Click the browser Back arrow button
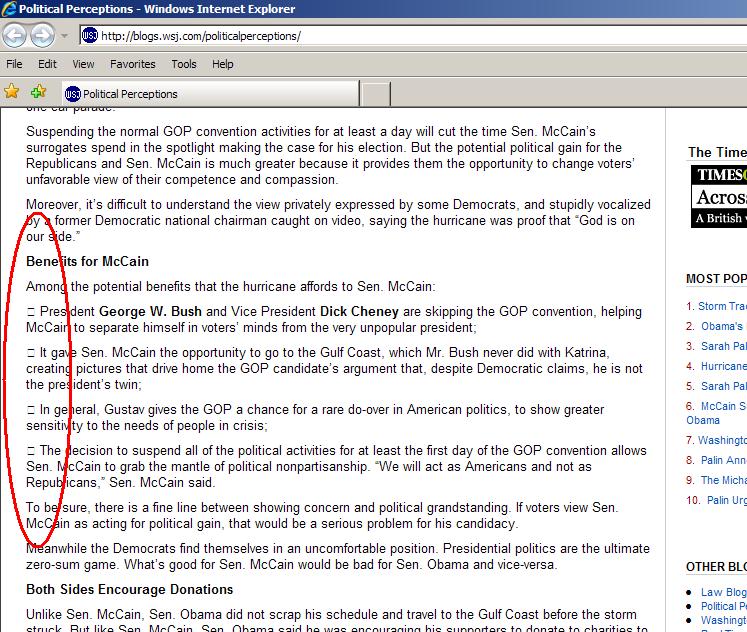 [x=14, y=36]
